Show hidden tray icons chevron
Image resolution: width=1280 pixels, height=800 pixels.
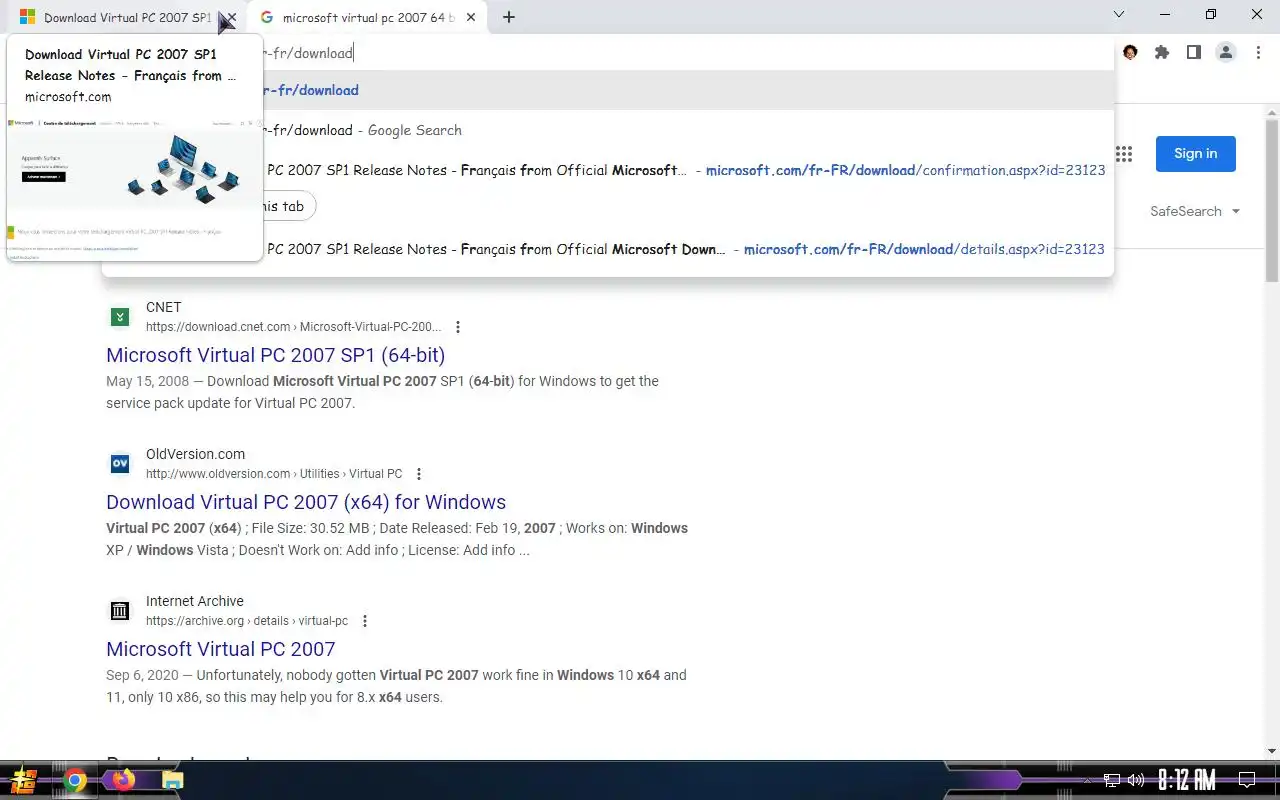(1088, 780)
